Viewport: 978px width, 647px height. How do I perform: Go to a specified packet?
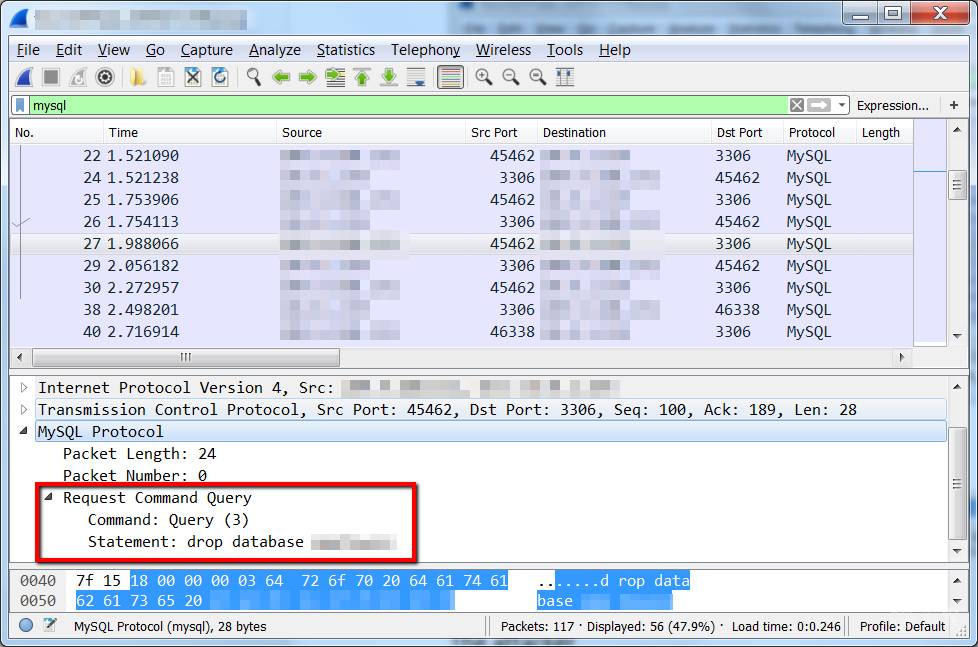[335, 77]
